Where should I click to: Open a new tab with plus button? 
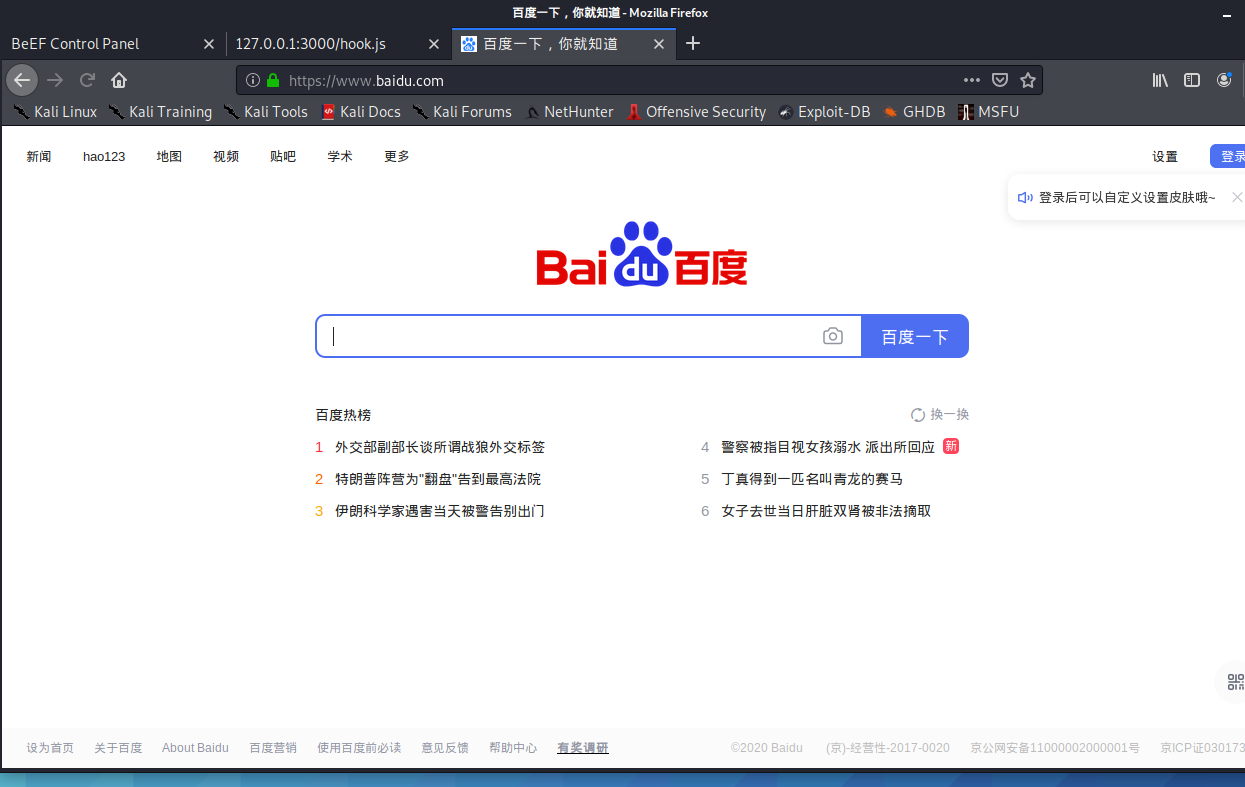pyautogui.click(x=693, y=43)
